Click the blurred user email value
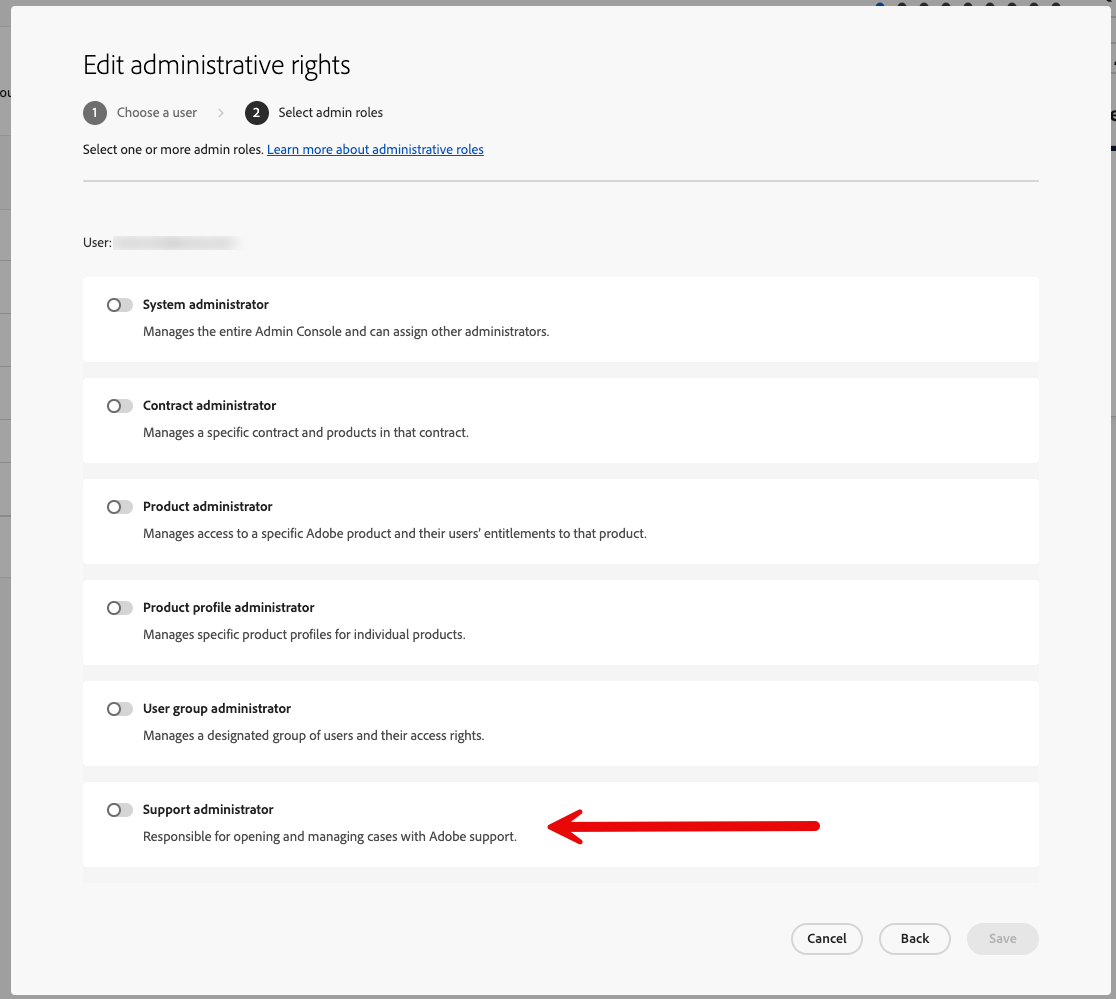Viewport: 1116px width, 999px height. click(x=176, y=243)
